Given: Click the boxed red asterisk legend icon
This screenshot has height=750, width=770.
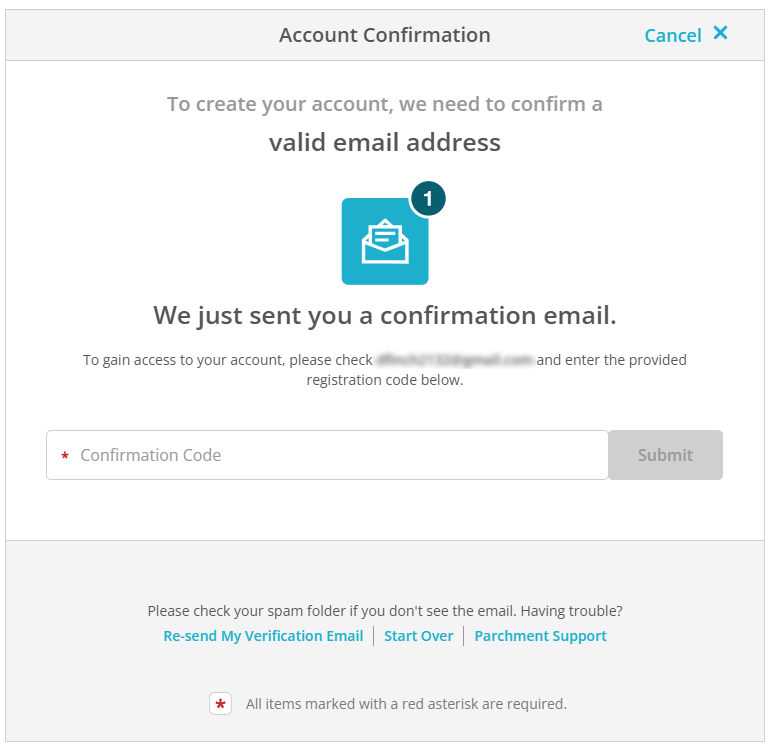Looking at the screenshot, I should (220, 704).
